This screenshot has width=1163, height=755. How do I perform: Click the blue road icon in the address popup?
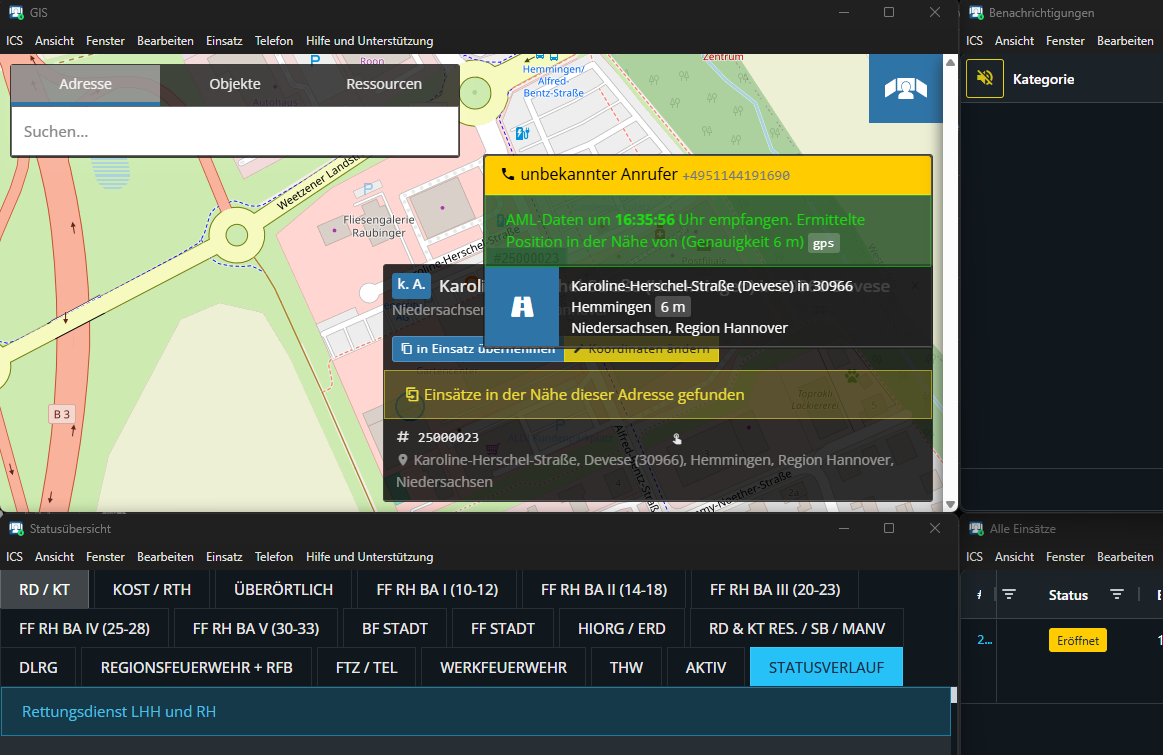pos(521,307)
